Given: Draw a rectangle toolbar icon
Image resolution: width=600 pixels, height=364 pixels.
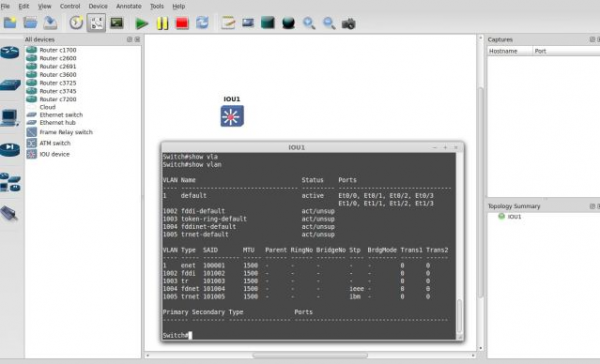Looking at the screenshot, I should (268, 23).
